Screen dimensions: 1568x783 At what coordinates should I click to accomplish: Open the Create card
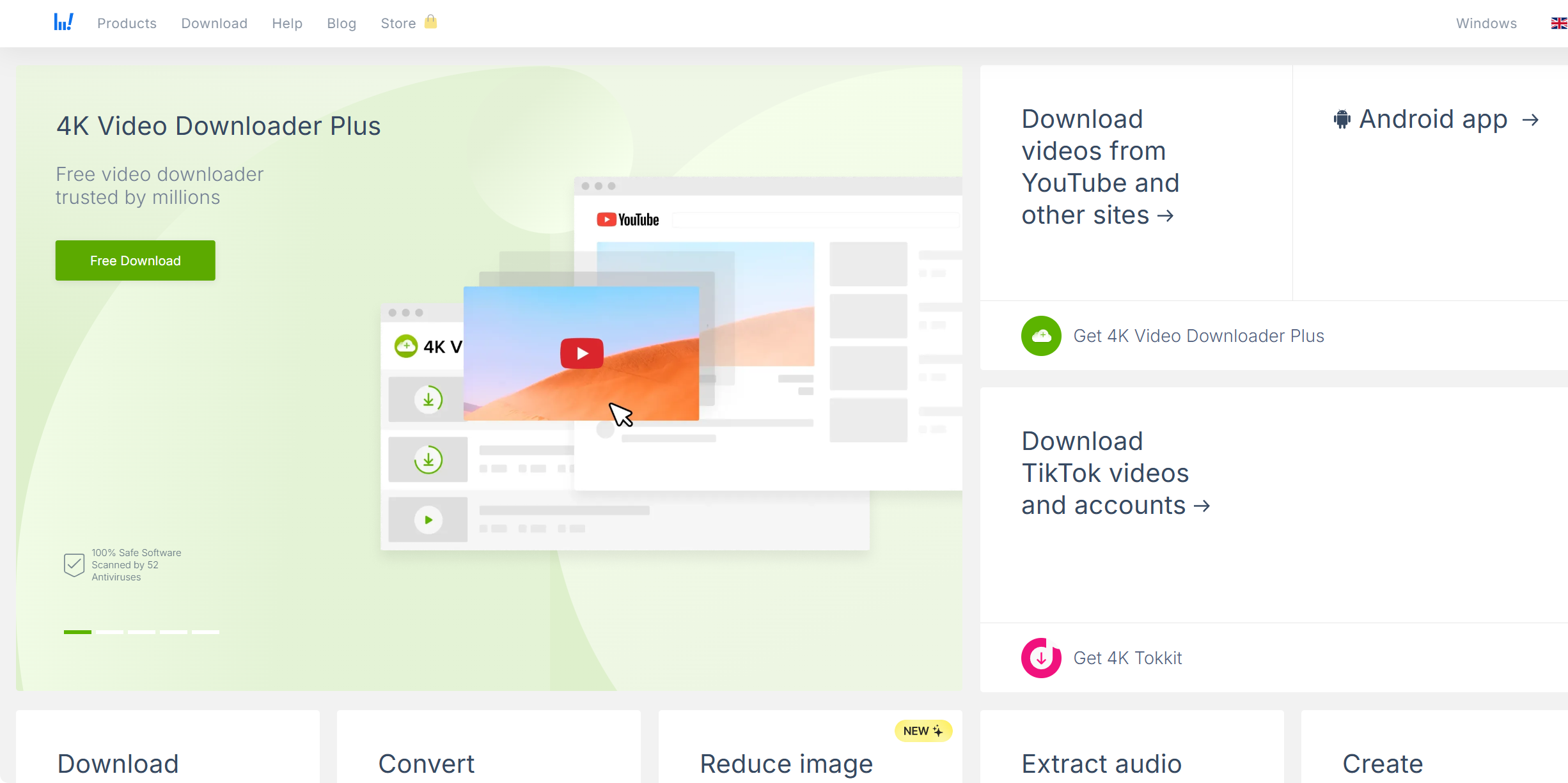[1434, 747]
